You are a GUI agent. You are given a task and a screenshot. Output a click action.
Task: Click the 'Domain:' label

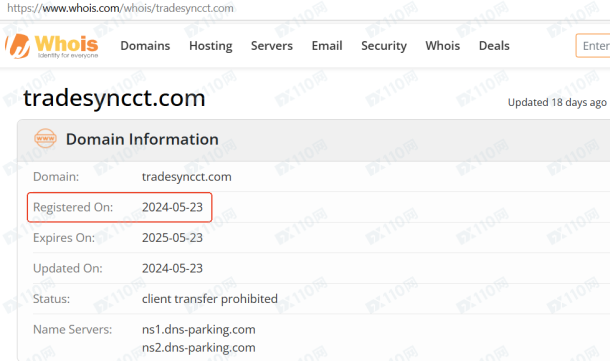56,177
